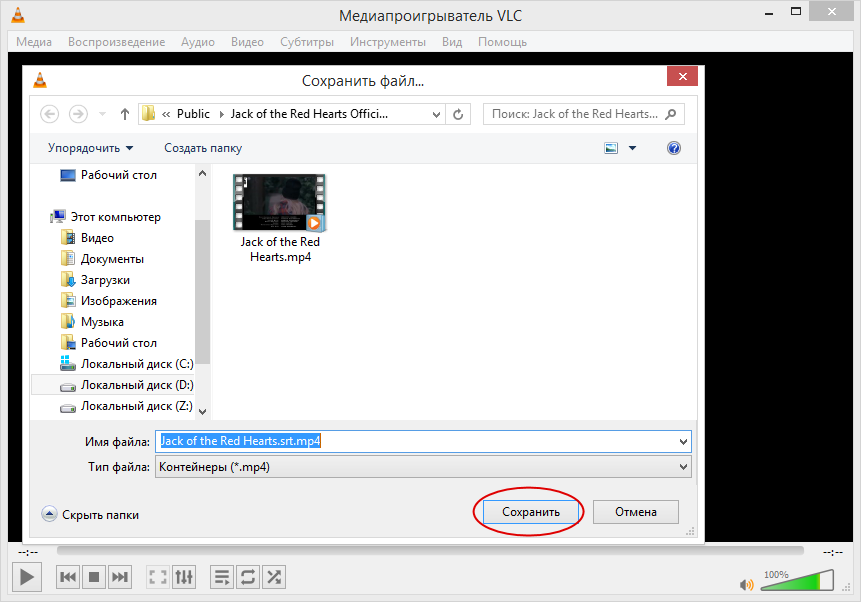
Task: Toggle loop repeat mode
Action: click(248, 576)
